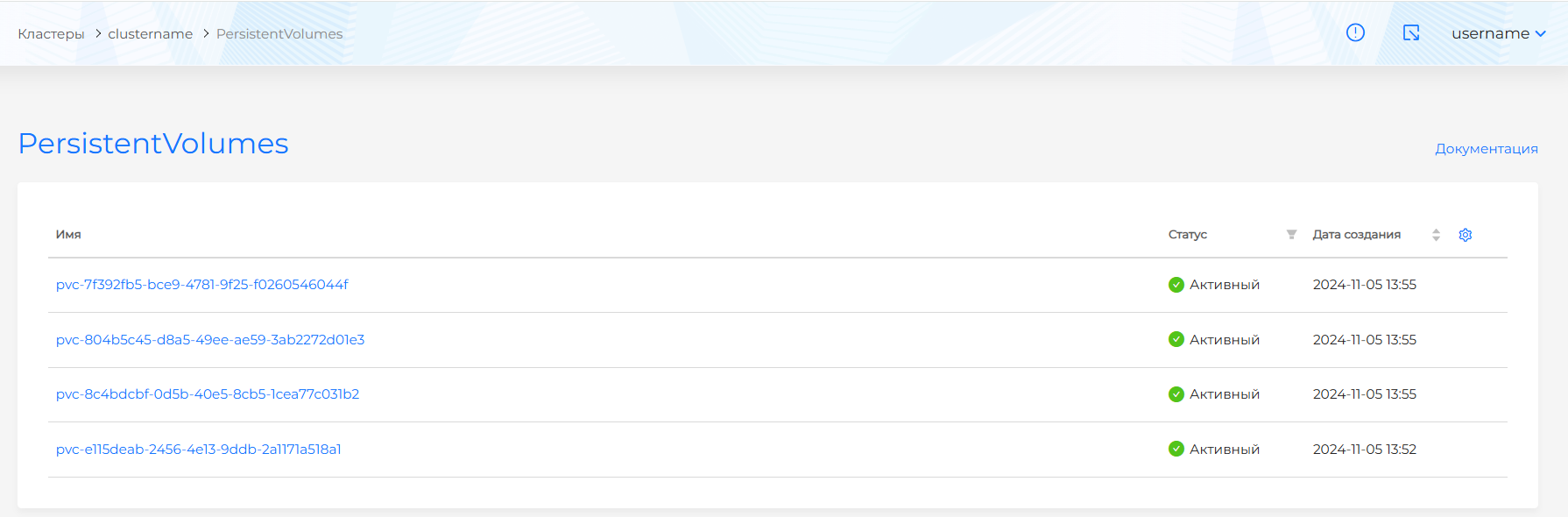Click green status icon for pvc-804b5c45 row

click(x=1176, y=340)
